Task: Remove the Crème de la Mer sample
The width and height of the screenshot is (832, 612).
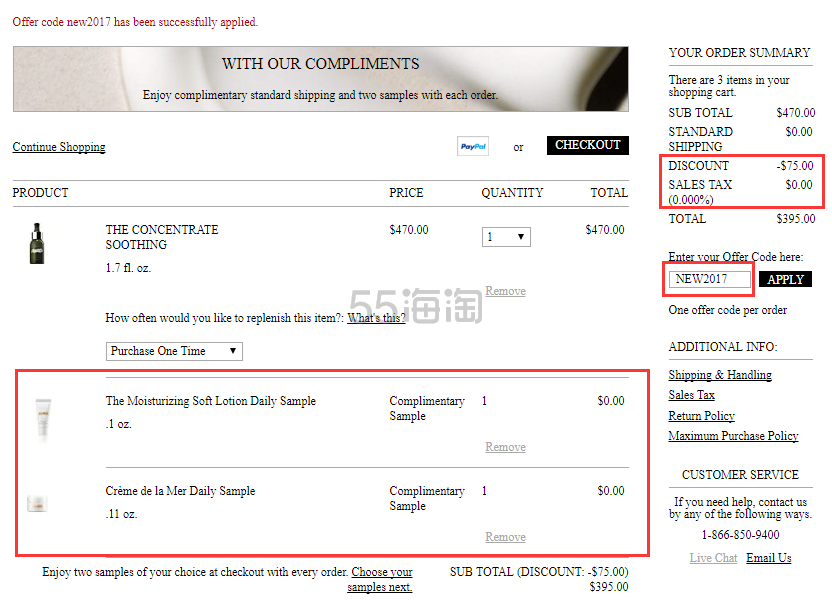Action: 505,537
